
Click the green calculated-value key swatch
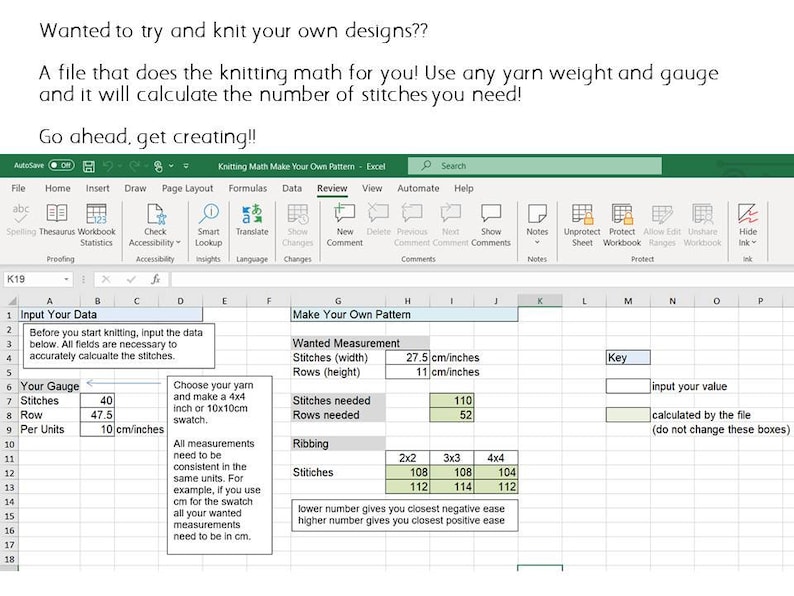[628, 415]
